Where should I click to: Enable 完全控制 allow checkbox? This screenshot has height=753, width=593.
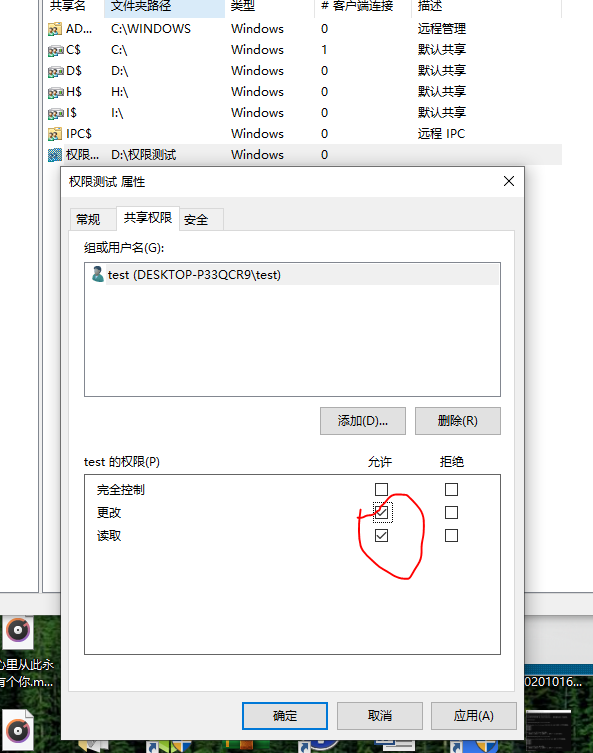click(x=381, y=489)
